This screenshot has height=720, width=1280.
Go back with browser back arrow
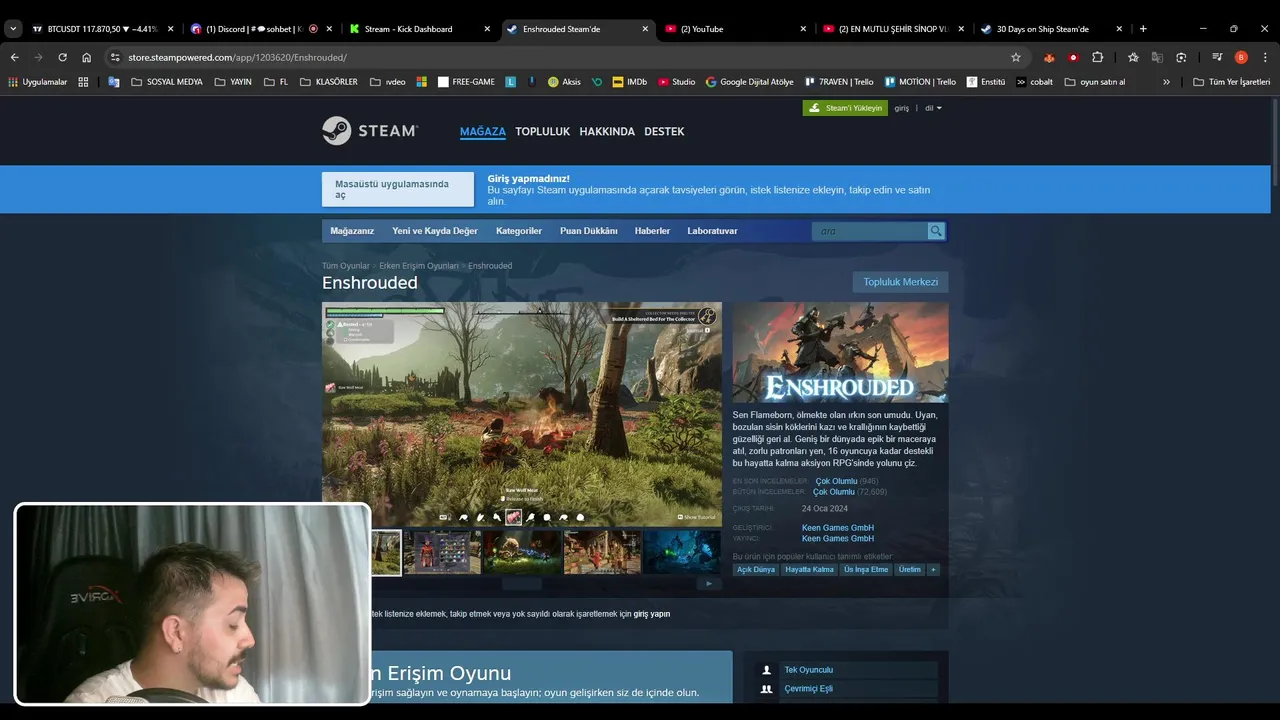click(15, 57)
